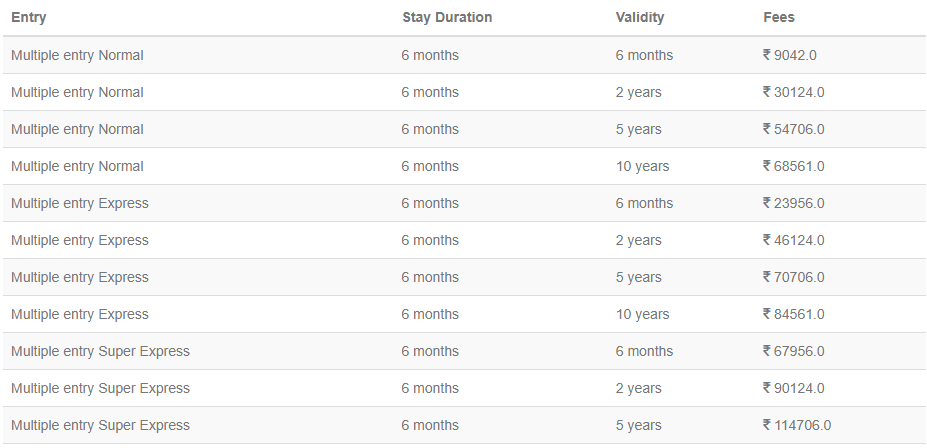Select the ₹ 114706.0 fee cell
Screen dimensions: 927x448
(797, 426)
